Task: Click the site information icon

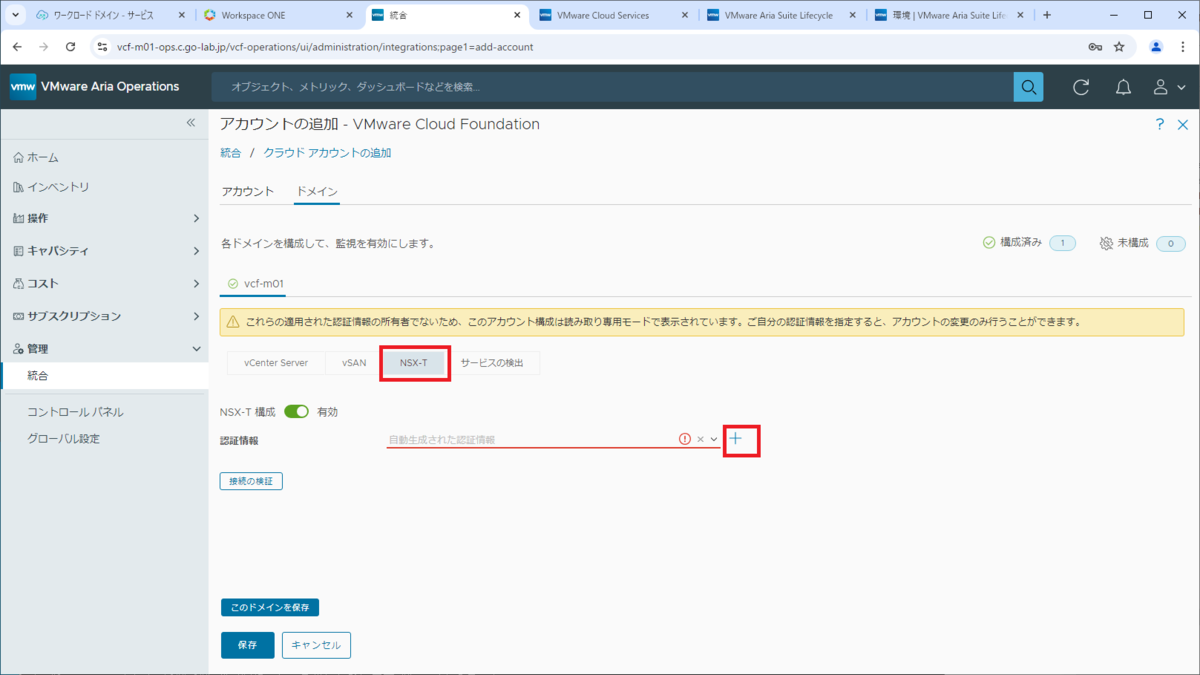Action: click(103, 47)
